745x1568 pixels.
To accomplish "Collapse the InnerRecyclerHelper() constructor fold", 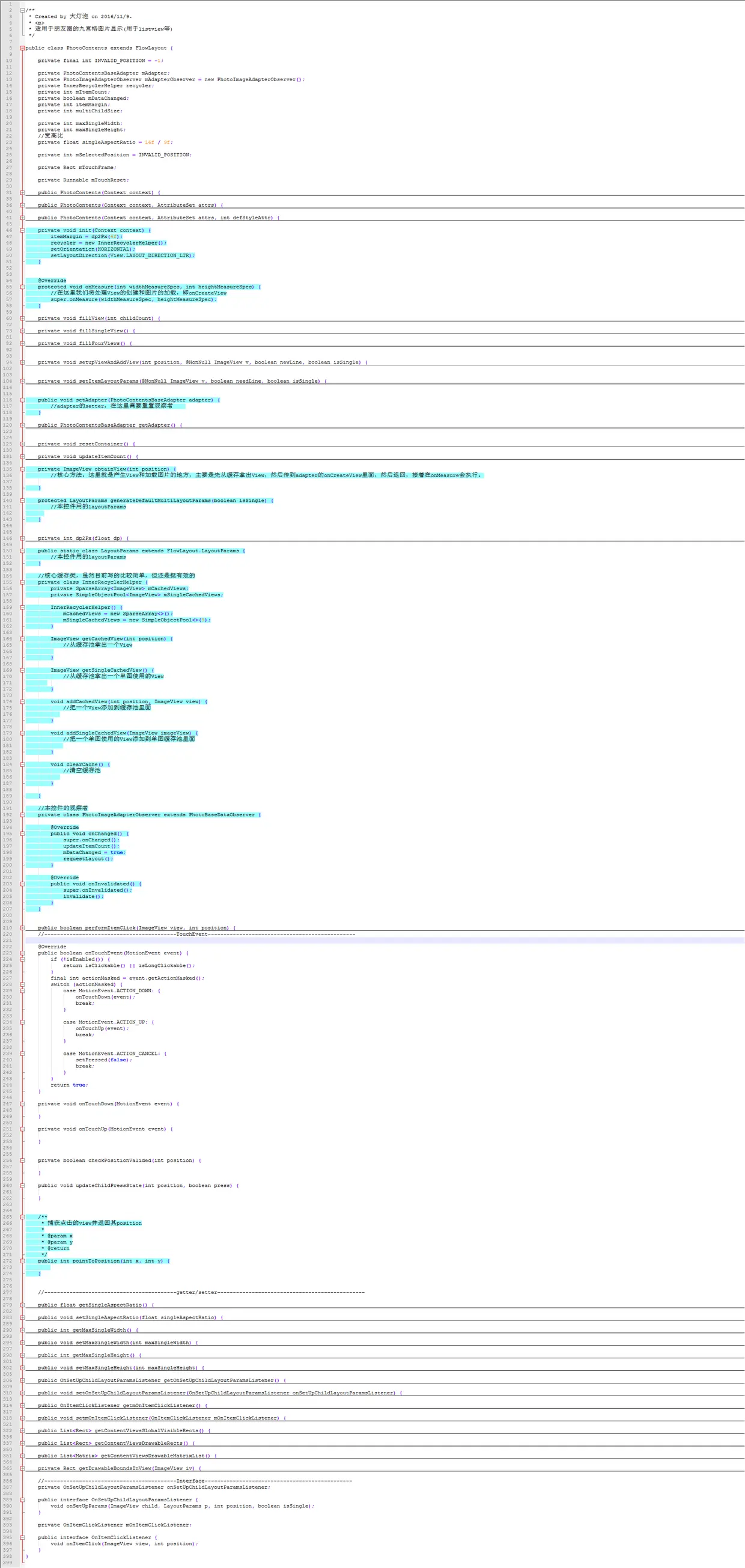I will point(22,607).
